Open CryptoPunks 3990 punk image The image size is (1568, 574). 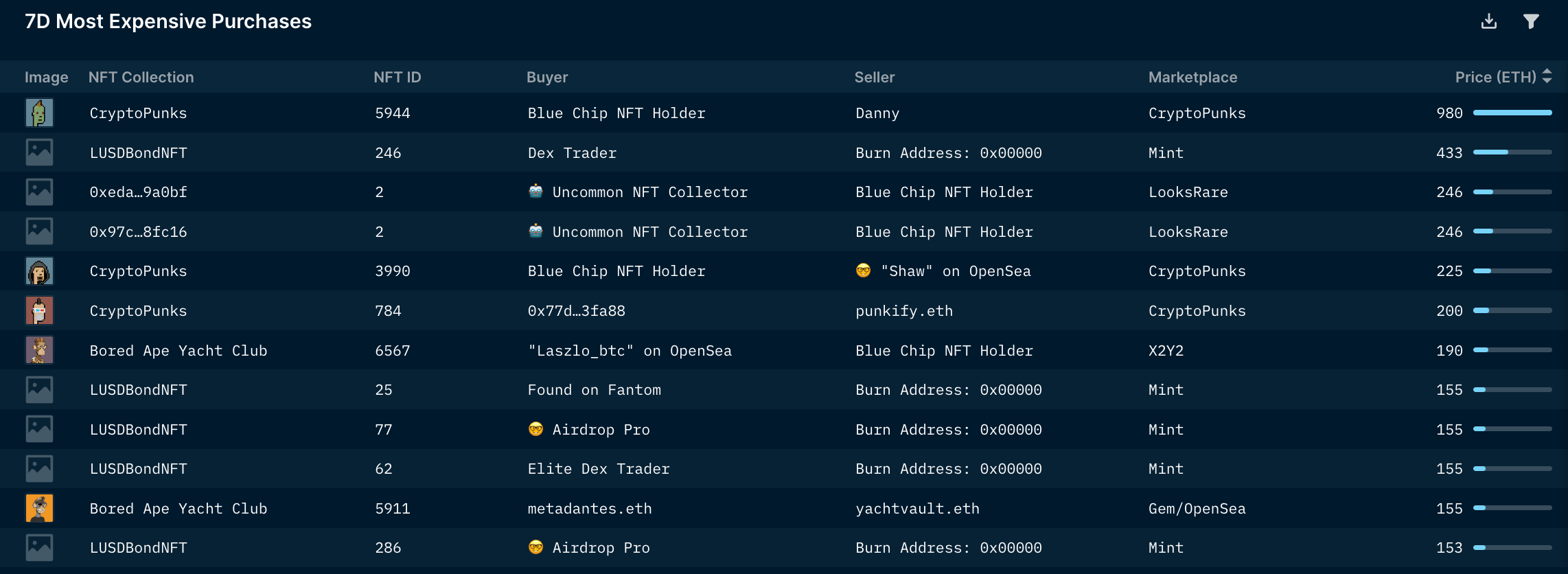(39, 271)
